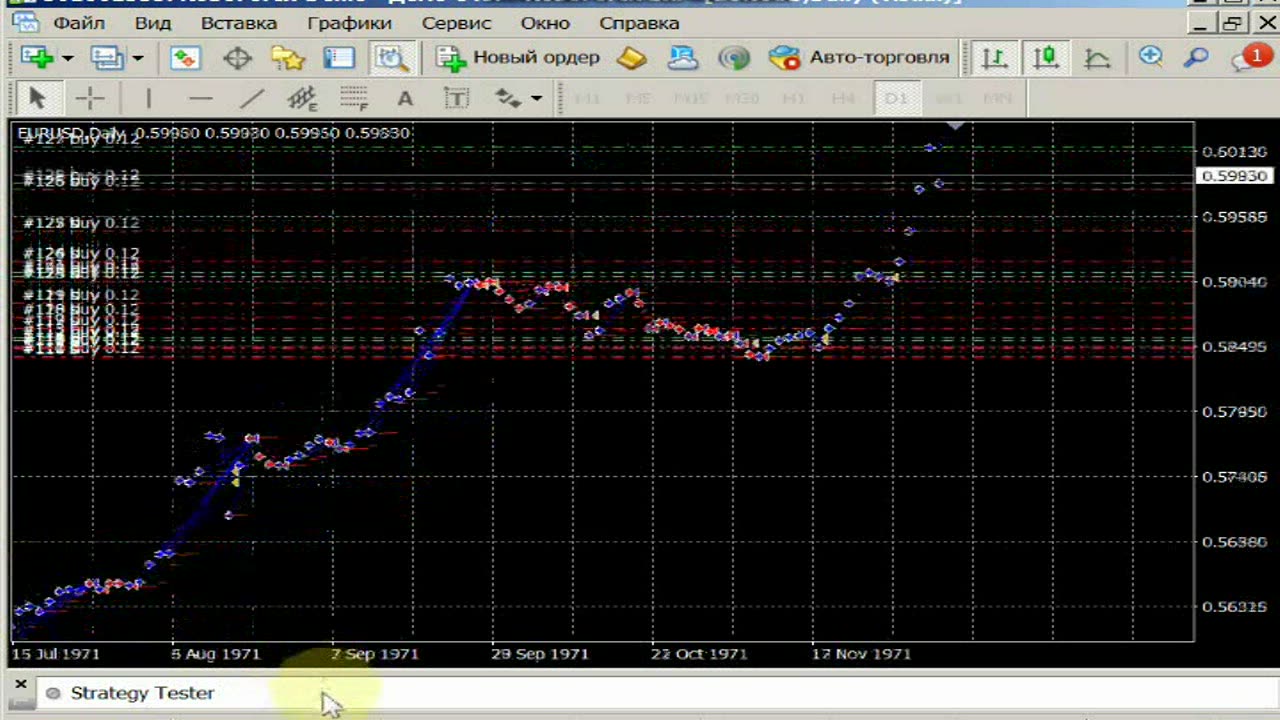This screenshot has width=1280, height=720.
Task: Expand the arrows objects dropdown
Action: point(537,98)
